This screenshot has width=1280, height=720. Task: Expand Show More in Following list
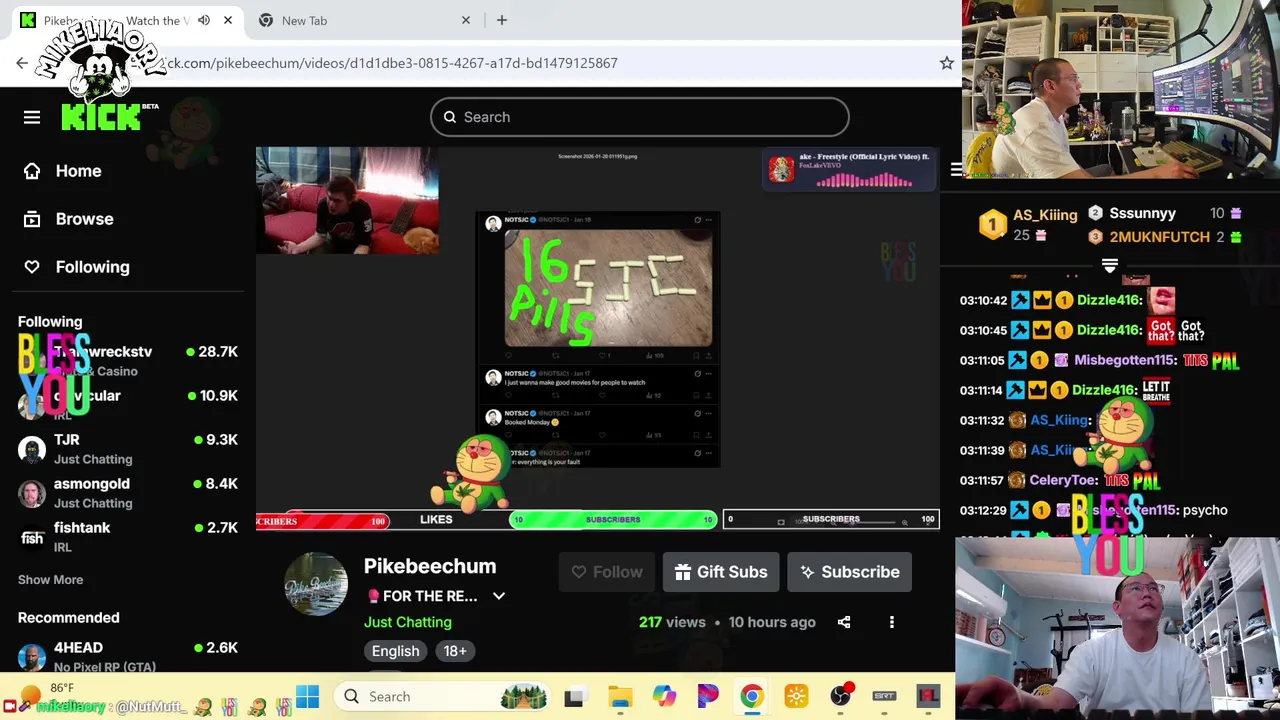coord(50,580)
